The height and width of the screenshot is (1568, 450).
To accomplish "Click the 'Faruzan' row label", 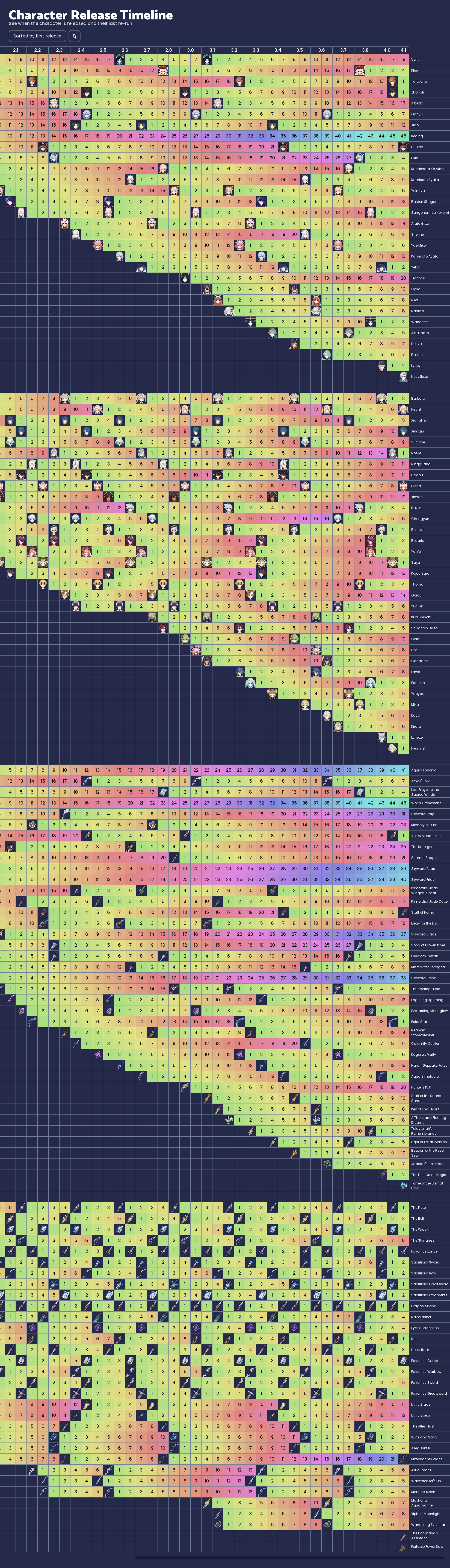I will (418, 682).
